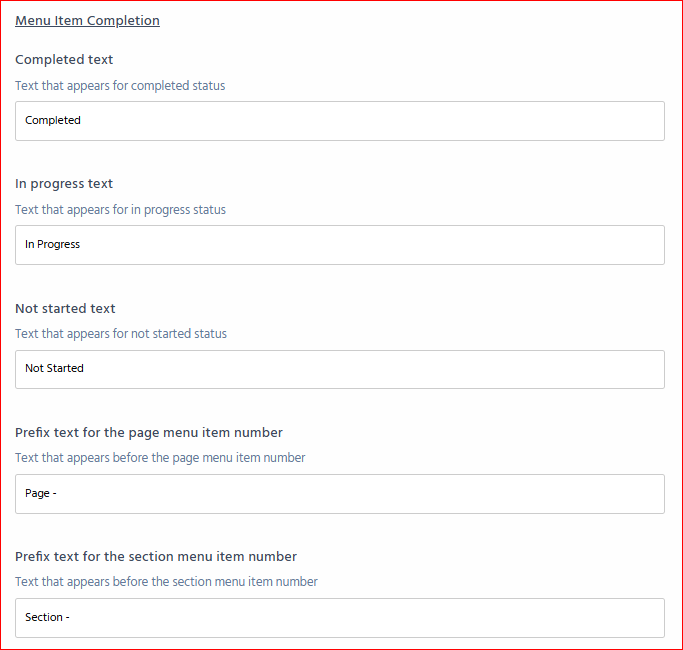
Task: Focus the page menu item prefix input
Action: (340, 494)
